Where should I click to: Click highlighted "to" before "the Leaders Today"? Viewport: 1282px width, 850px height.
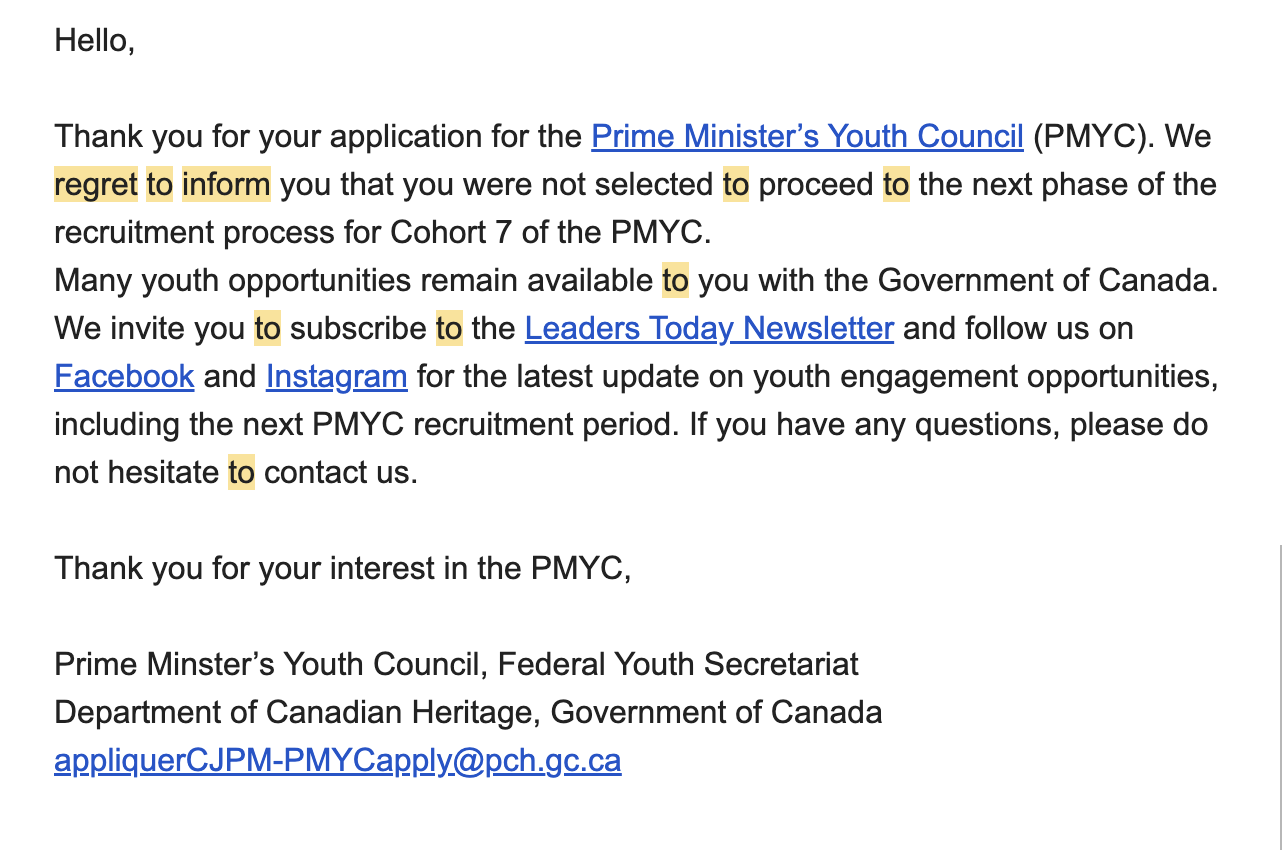pos(449,328)
